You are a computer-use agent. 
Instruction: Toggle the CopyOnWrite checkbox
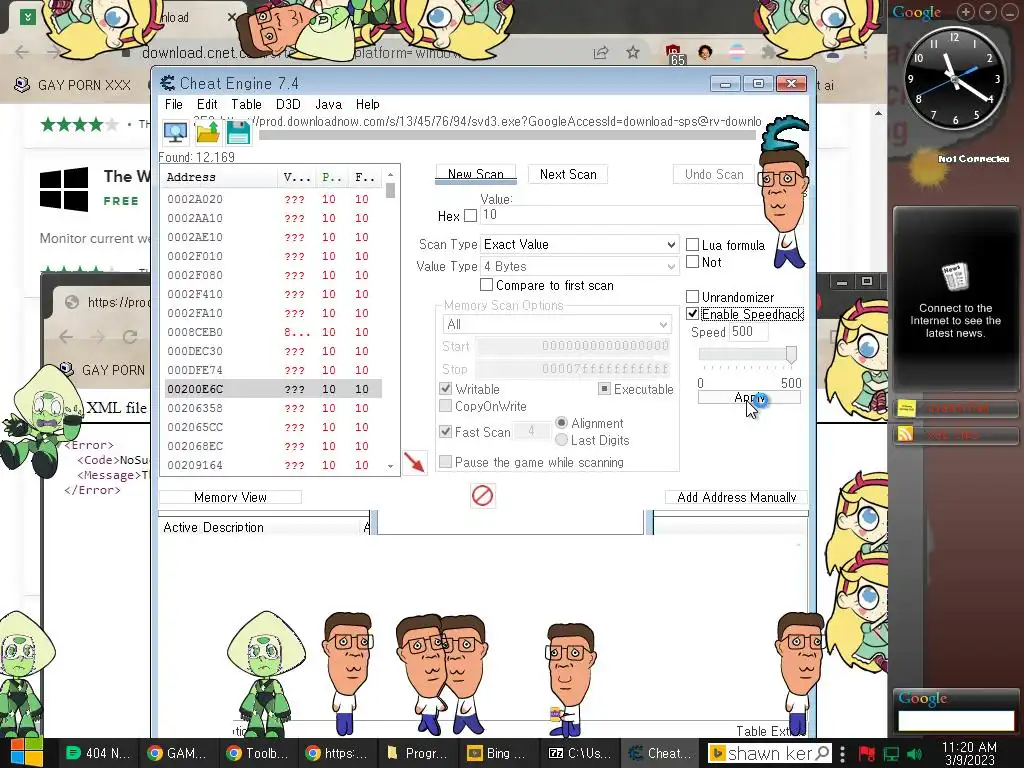click(445, 406)
